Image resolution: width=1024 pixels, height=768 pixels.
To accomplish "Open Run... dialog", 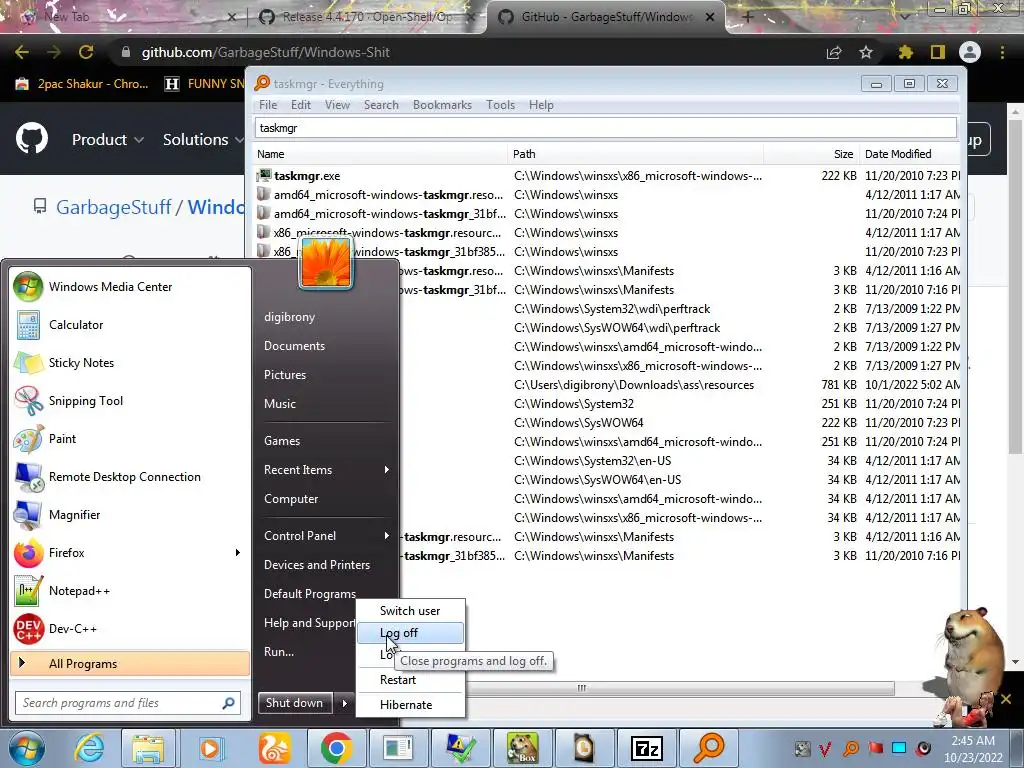I will pyautogui.click(x=279, y=652).
